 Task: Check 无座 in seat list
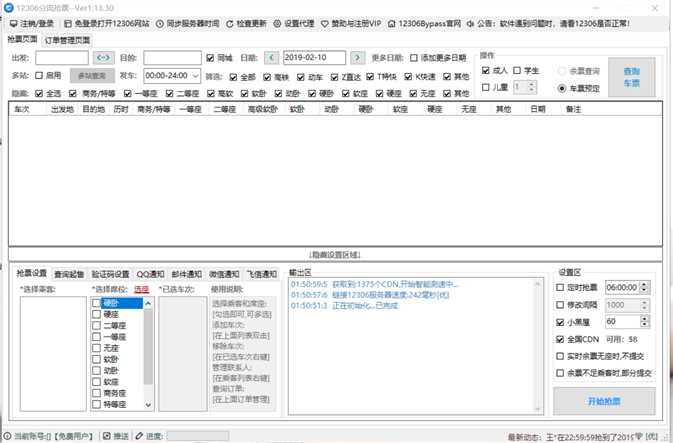click(x=97, y=348)
